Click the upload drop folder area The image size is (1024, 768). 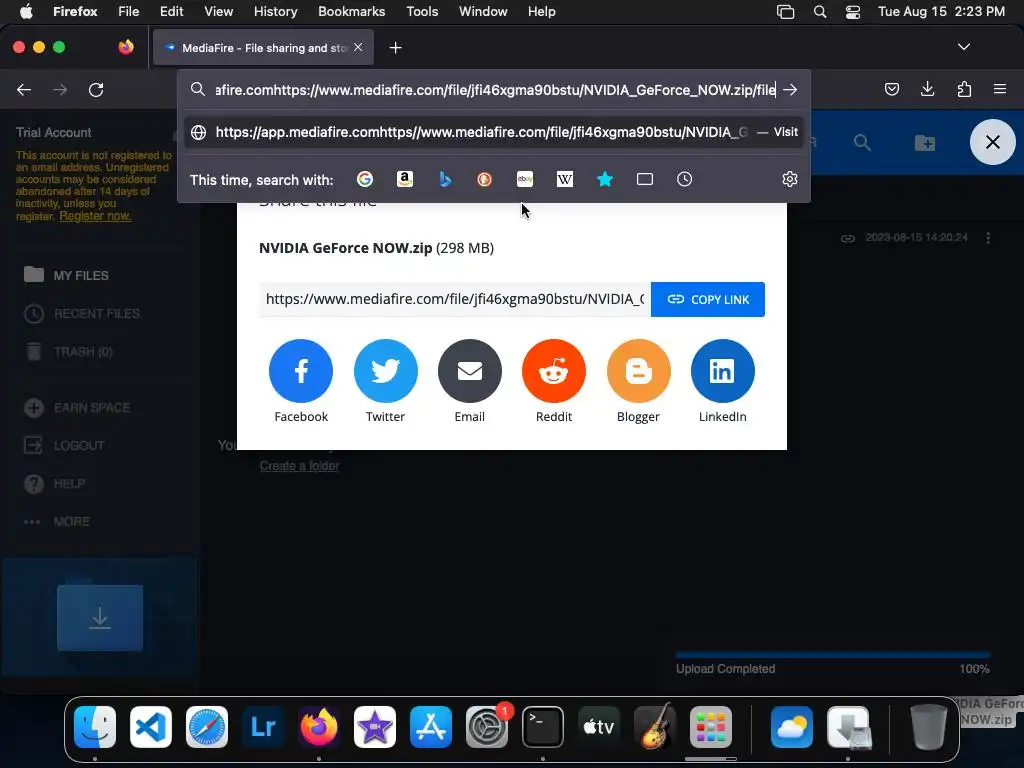click(x=100, y=618)
